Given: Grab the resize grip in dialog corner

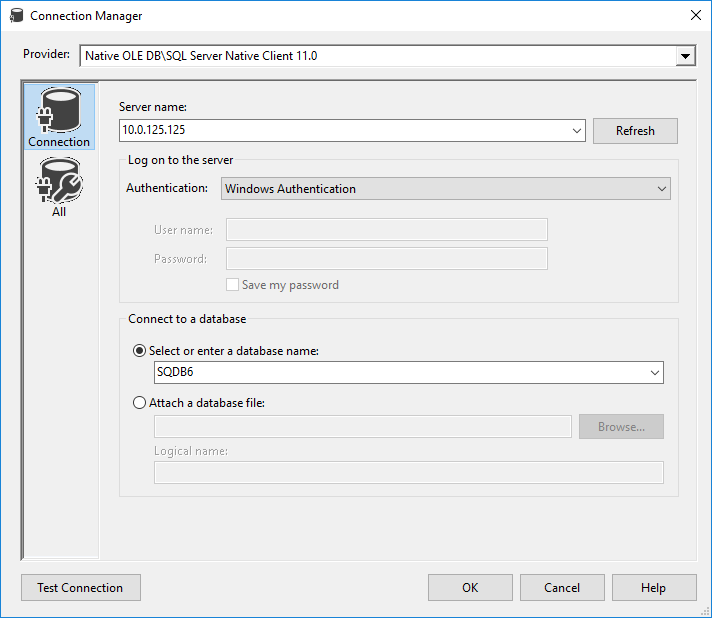Looking at the screenshot, I should point(704,611).
